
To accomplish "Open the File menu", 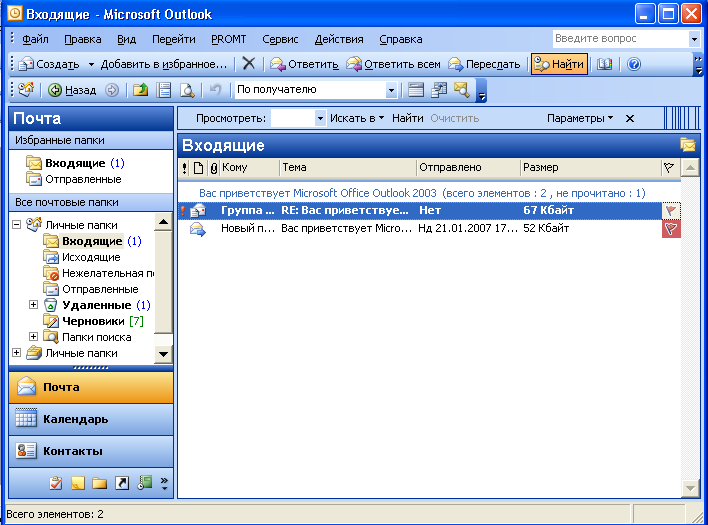I will coord(35,39).
